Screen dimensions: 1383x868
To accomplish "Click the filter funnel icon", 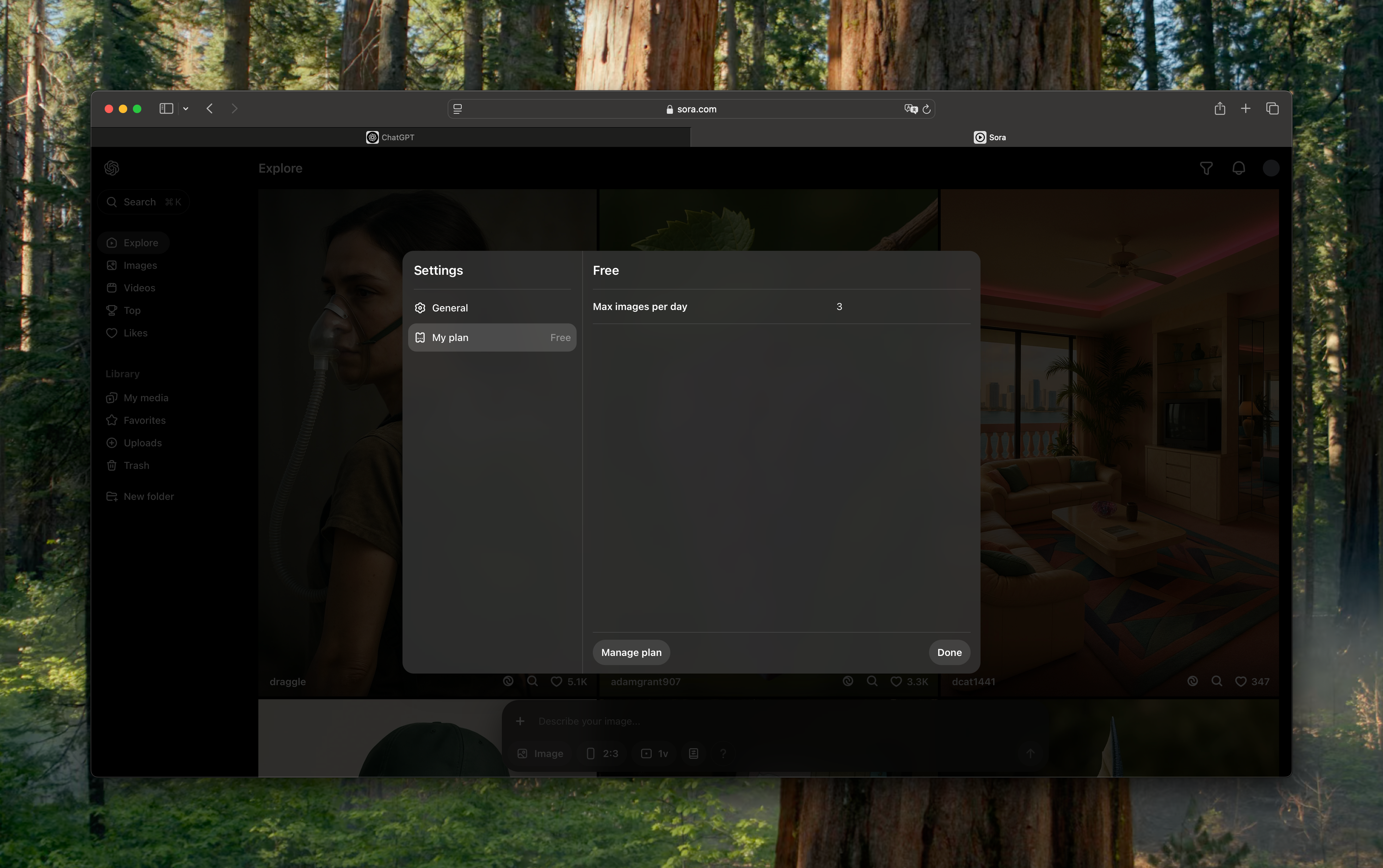I will [x=1206, y=168].
